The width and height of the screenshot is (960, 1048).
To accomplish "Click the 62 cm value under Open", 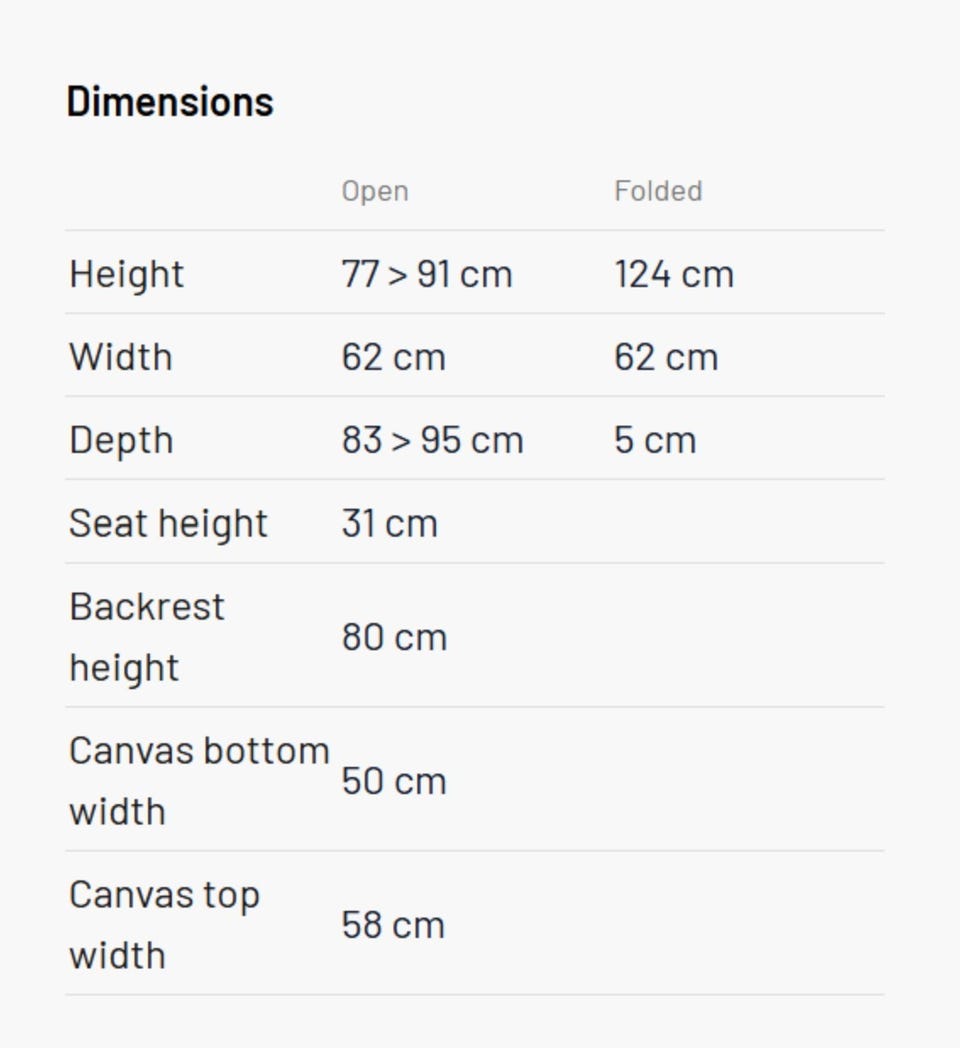I will pyautogui.click(x=394, y=357).
